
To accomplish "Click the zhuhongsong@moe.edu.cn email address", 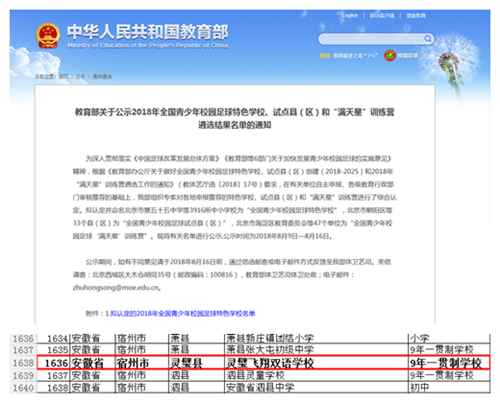I will pyautogui.click(x=116, y=288).
